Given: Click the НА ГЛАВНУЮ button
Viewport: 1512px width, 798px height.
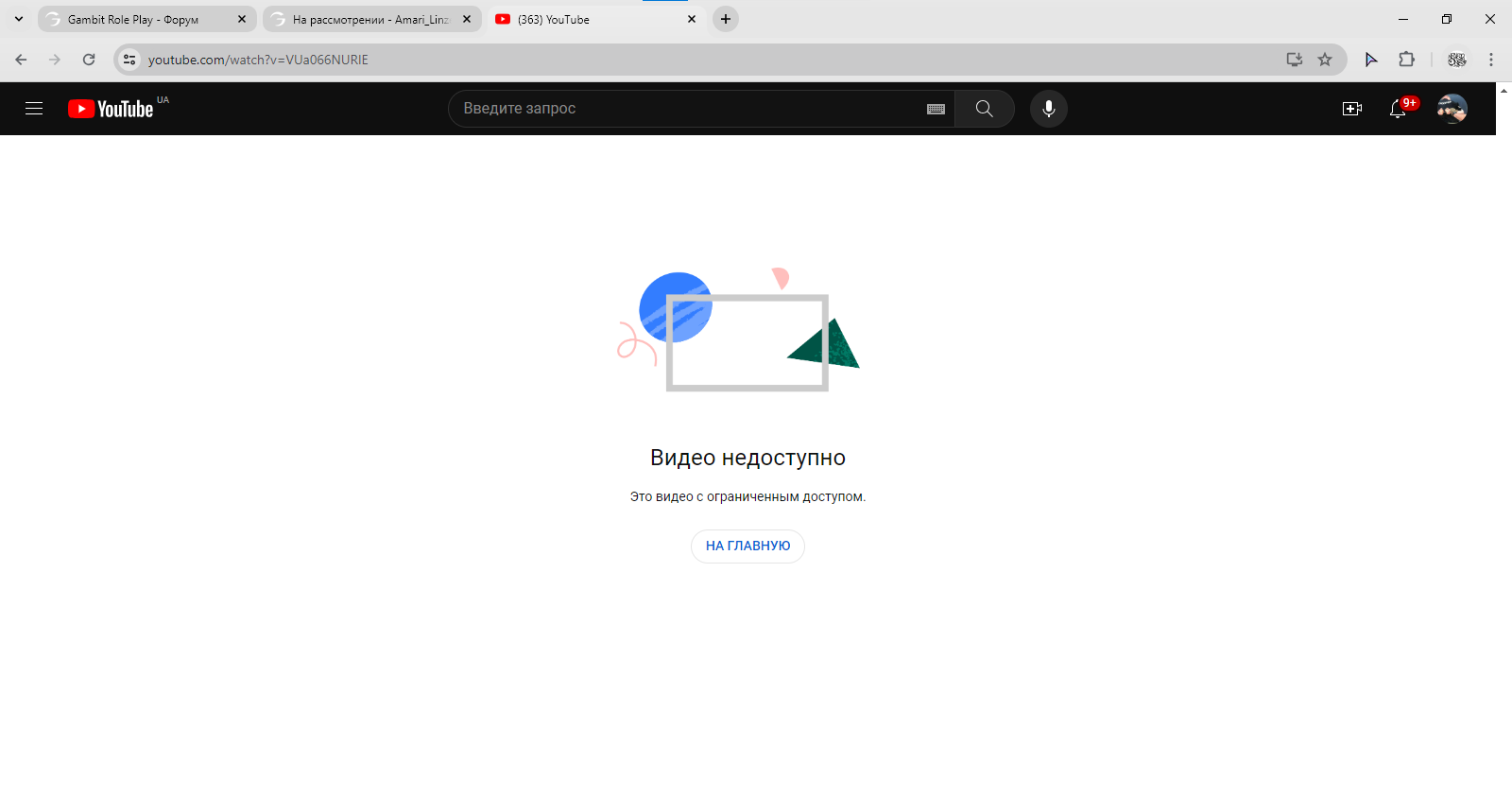Looking at the screenshot, I should pyautogui.click(x=747, y=546).
